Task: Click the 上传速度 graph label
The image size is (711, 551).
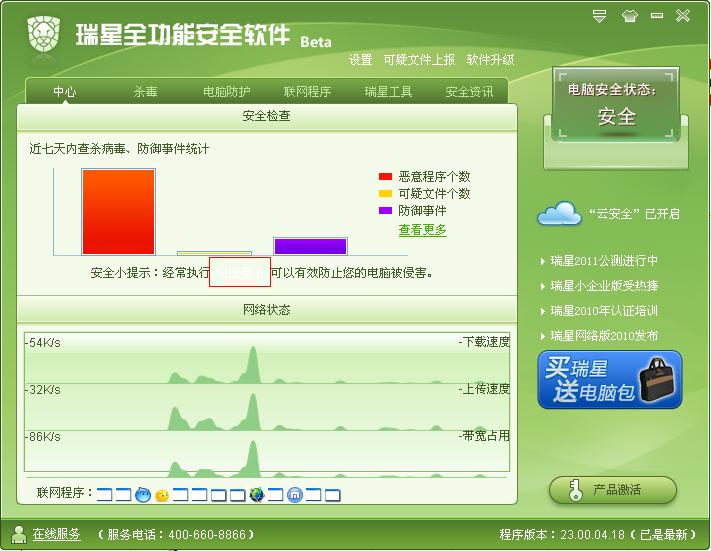Action: (484, 389)
